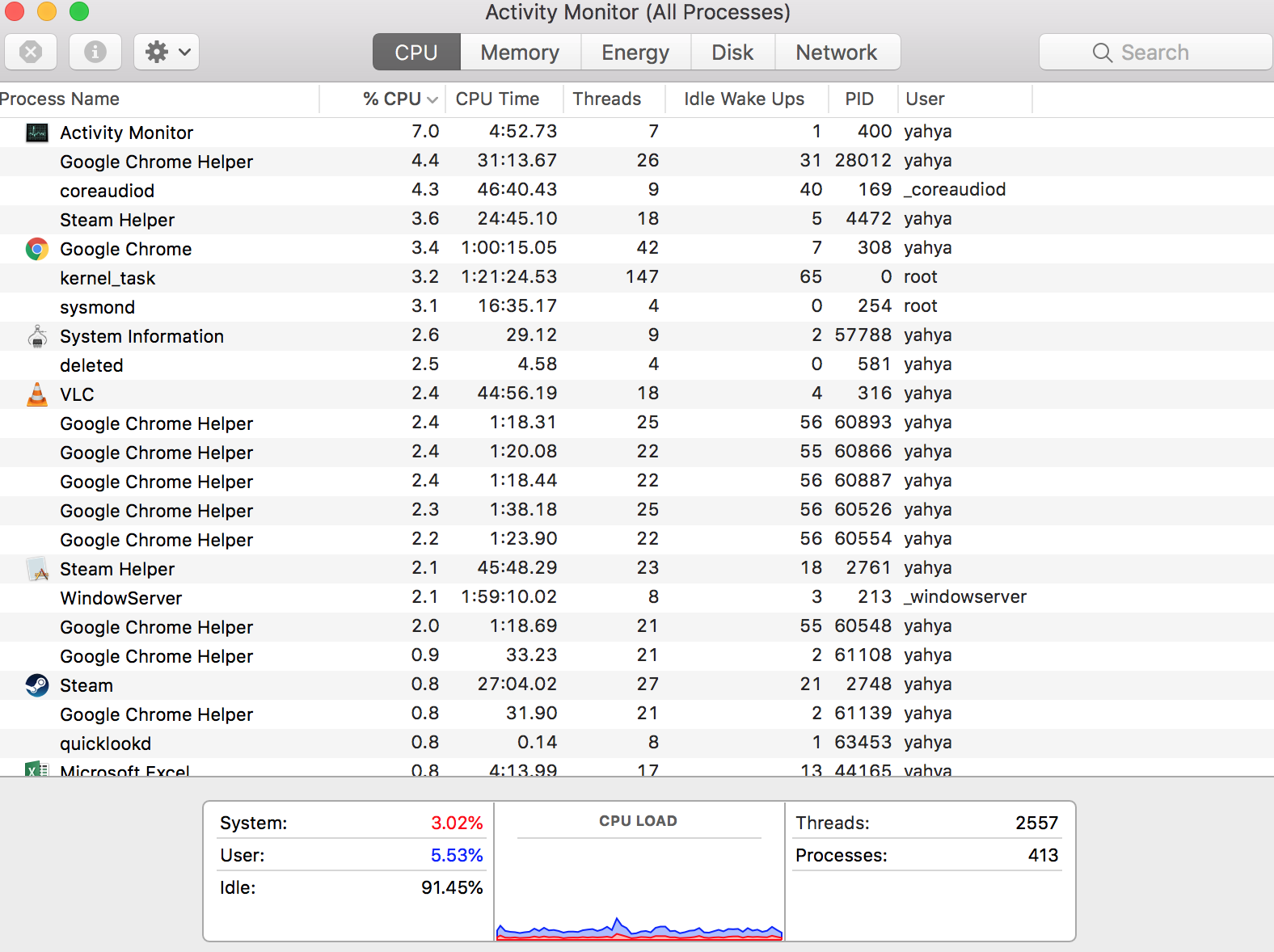Select Google Chrome Helper with PID 60554
This screenshot has height=952, width=1274.
[637, 540]
